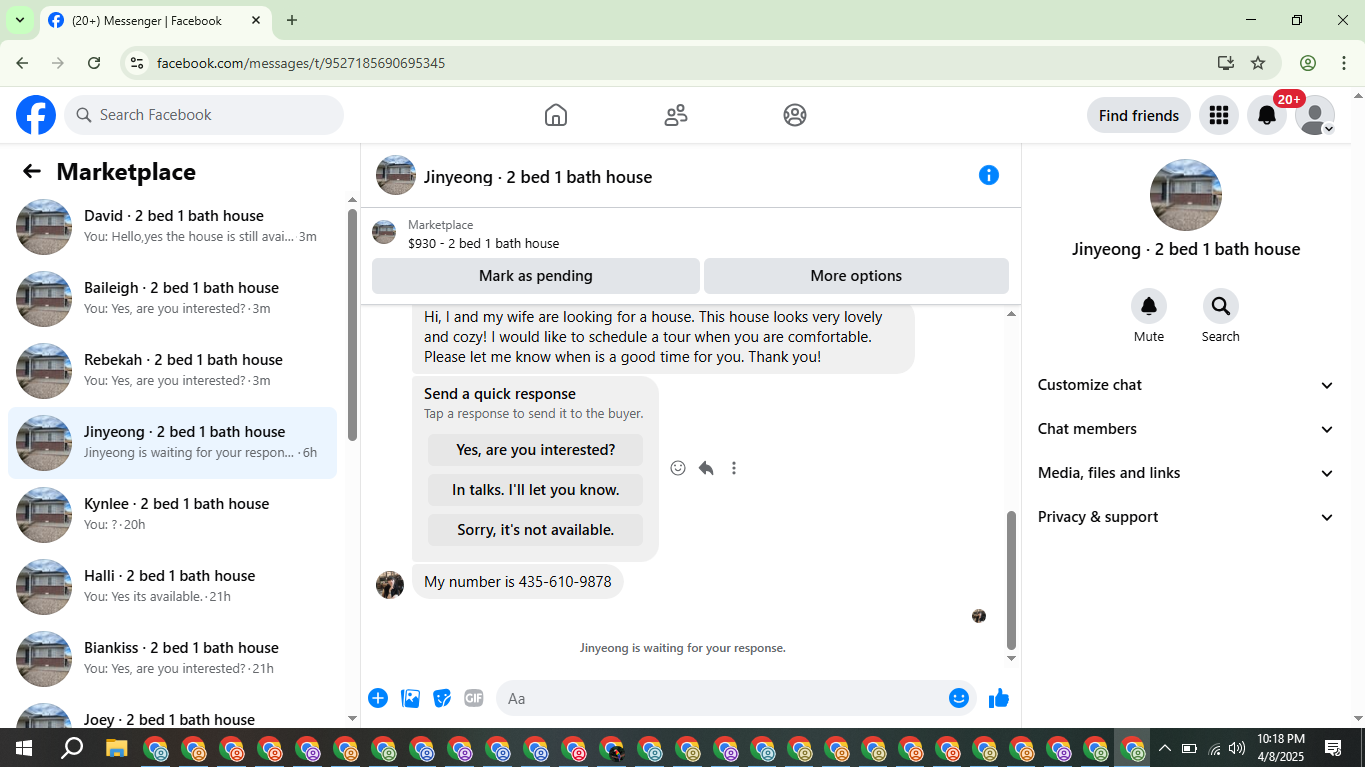The width and height of the screenshot is (1365, 767).
Task: Open Rebekah 2 bed 1 bath house chat
Action: click(x=172, y=371)
